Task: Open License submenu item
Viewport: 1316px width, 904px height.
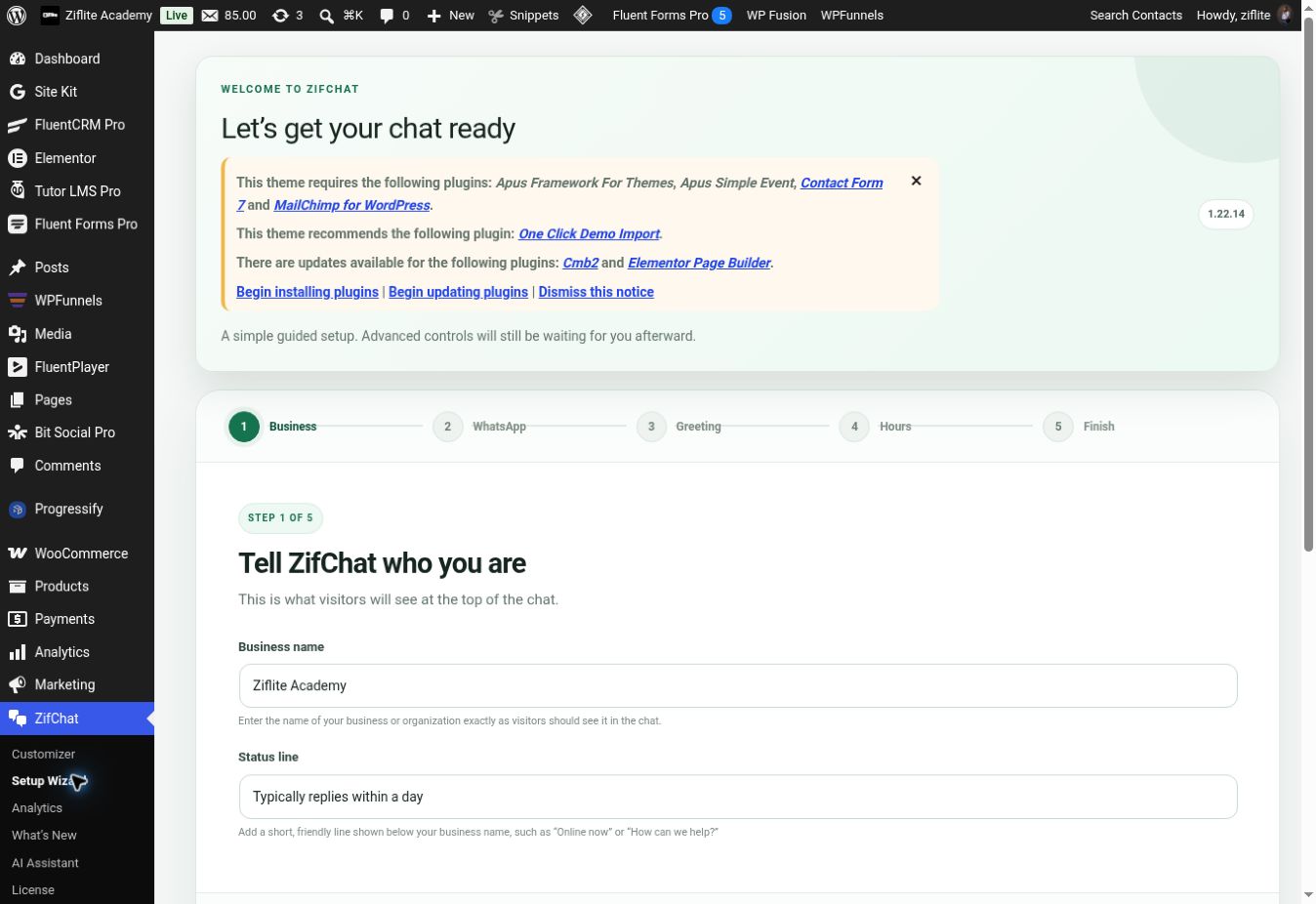Action: (x=33, y=890)
